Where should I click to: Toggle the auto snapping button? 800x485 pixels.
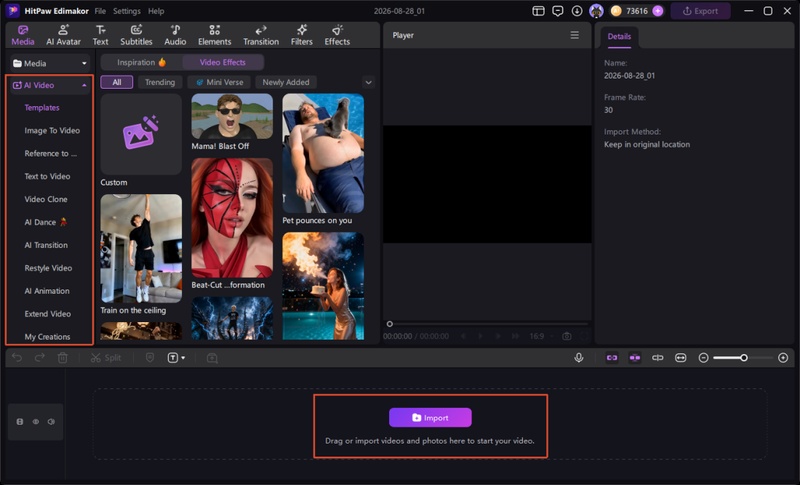[635, 358]
